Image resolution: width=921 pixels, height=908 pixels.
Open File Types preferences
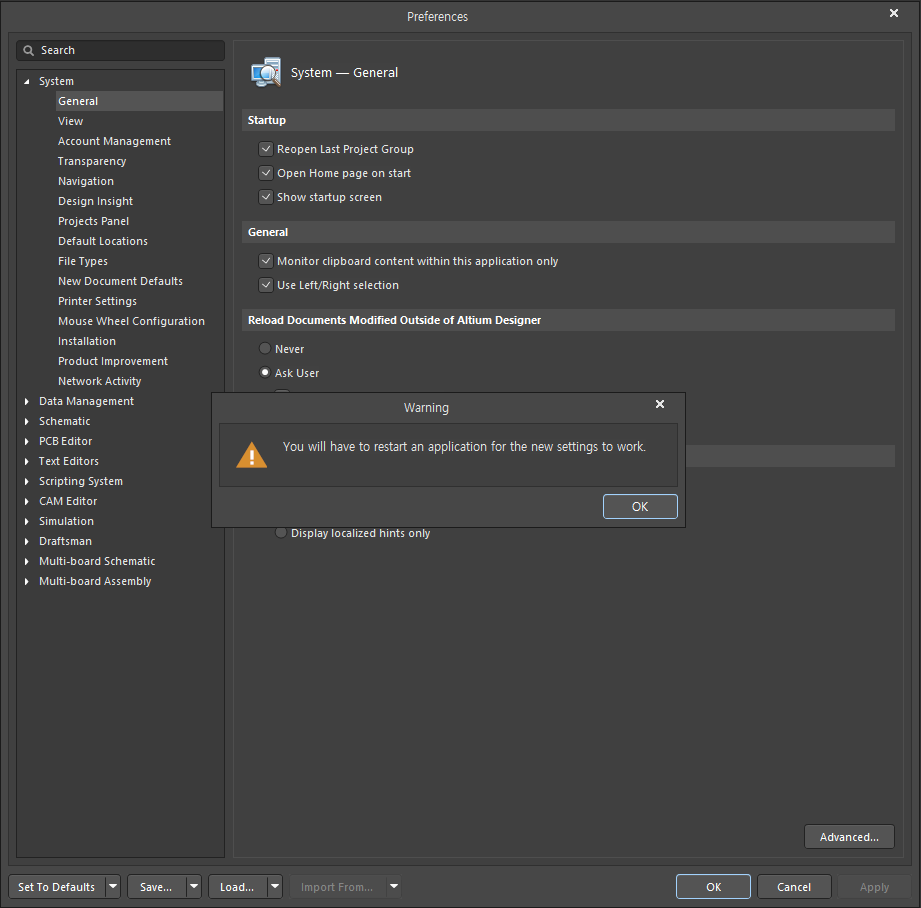(83, 261)
